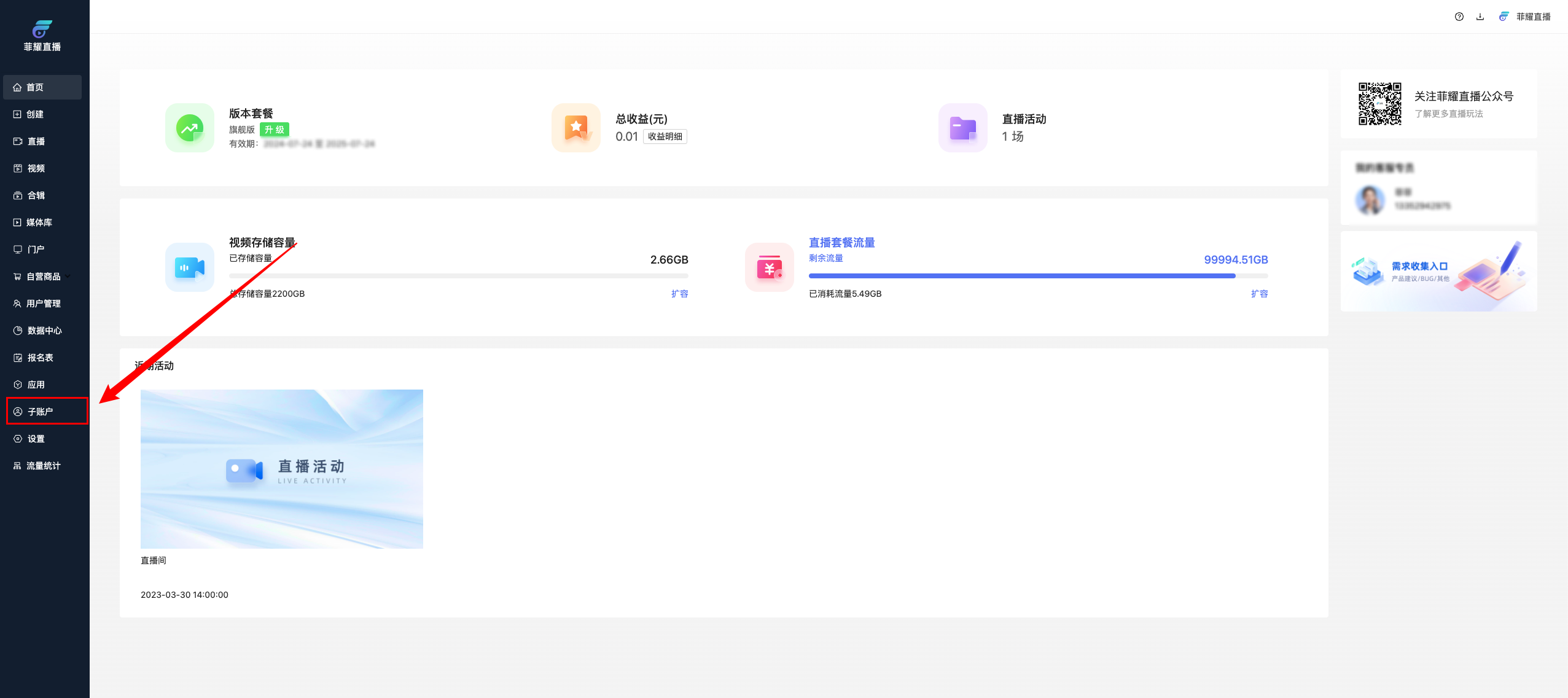Open 媒体库 from the sidebar
Screen dimensions: 1568x698
coord(39,222)
